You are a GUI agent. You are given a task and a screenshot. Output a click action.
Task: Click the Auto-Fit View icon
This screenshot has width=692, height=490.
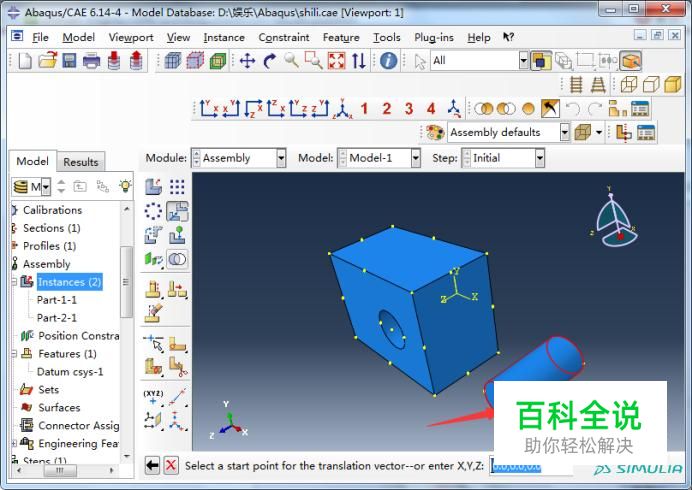[336, 60]
